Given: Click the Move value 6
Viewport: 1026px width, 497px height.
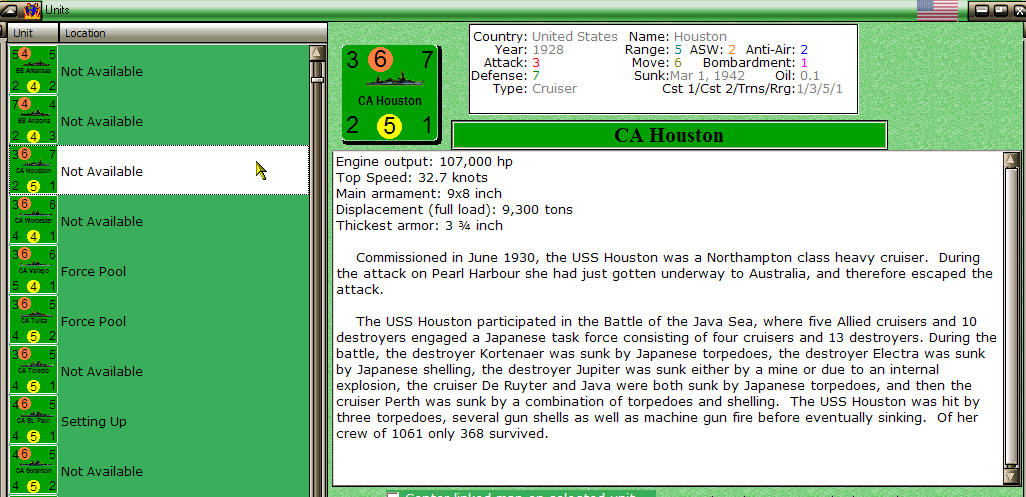Looking at the screenshot, I should pos(678,63).
